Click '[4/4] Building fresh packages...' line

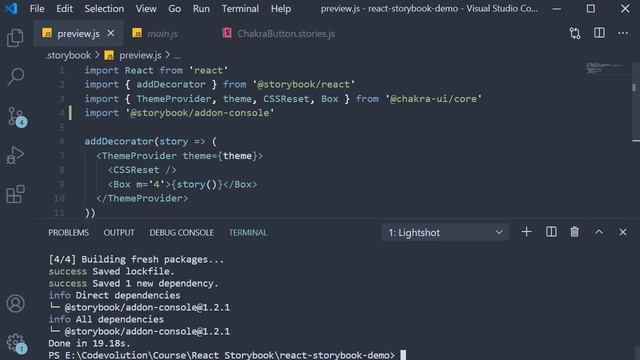[136, 259]
